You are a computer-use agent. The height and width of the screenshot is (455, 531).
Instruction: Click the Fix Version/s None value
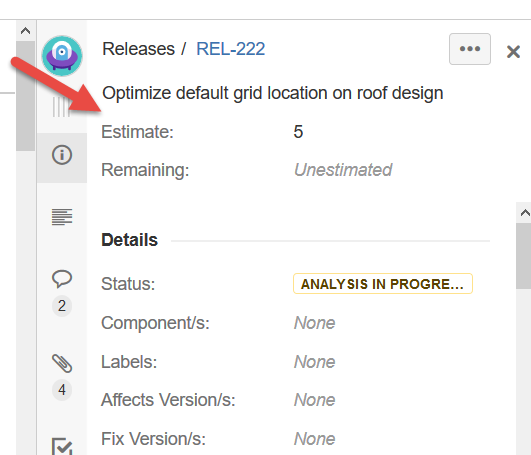(x=315, y=439)
